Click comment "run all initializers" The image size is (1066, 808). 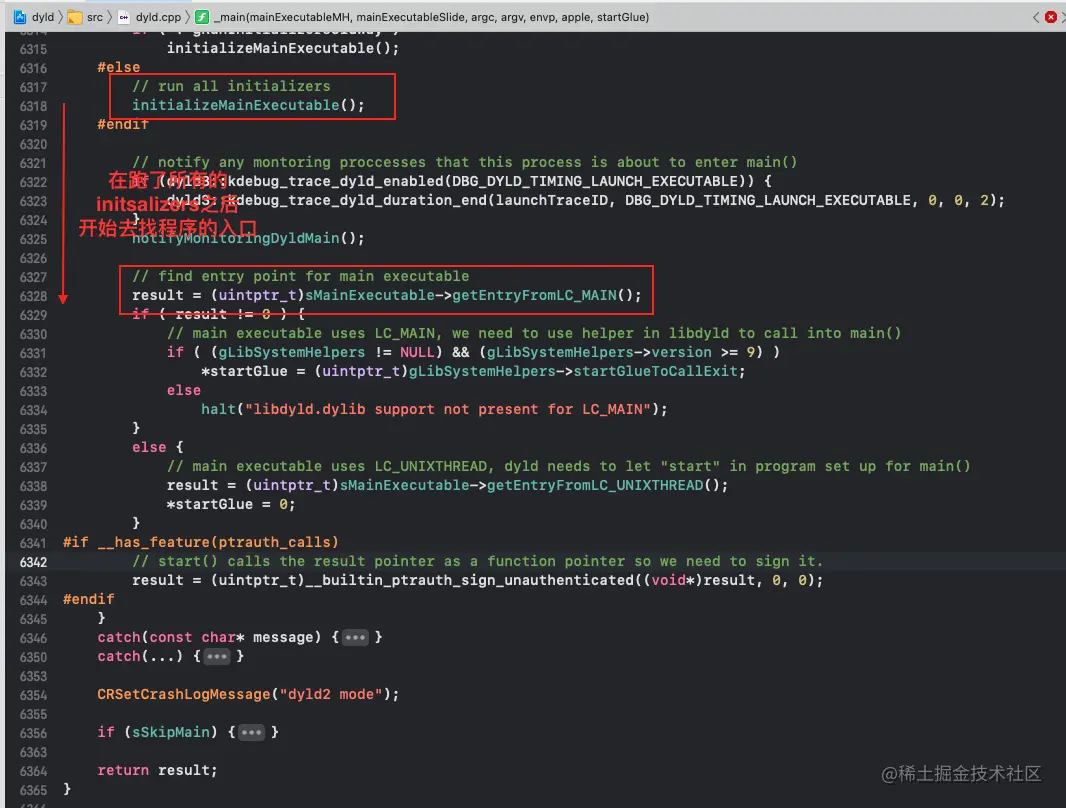click(231, 86)
